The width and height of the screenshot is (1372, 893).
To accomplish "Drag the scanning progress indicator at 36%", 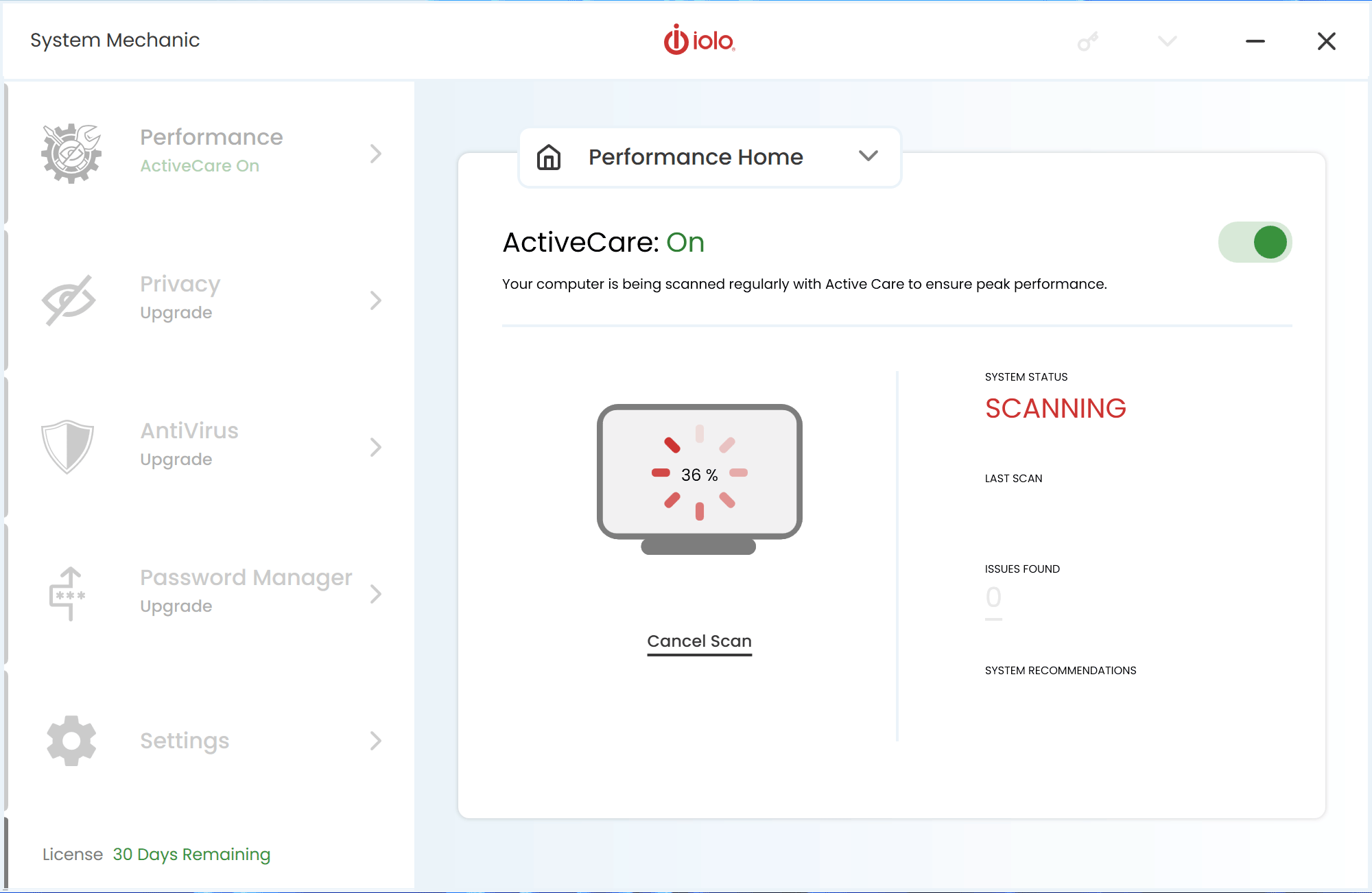I will click(699, 472).
